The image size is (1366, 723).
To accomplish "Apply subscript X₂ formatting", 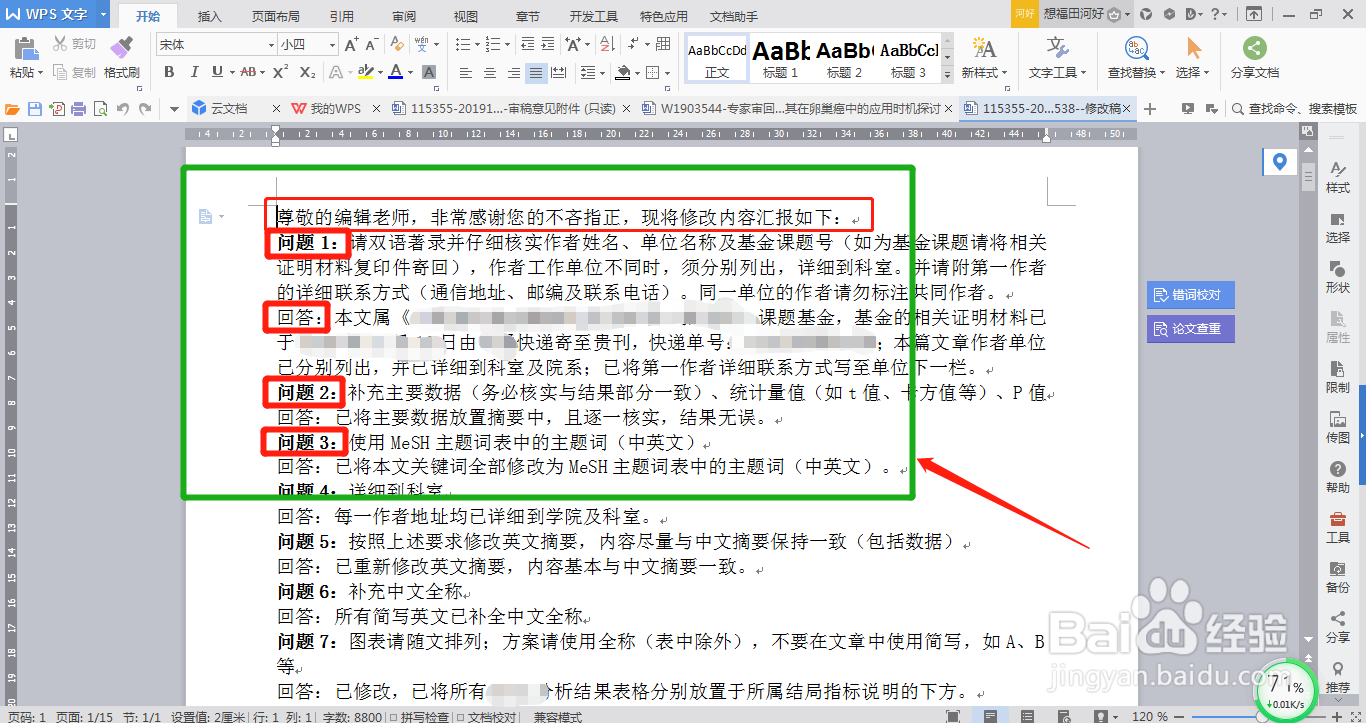I will (308, 72).
